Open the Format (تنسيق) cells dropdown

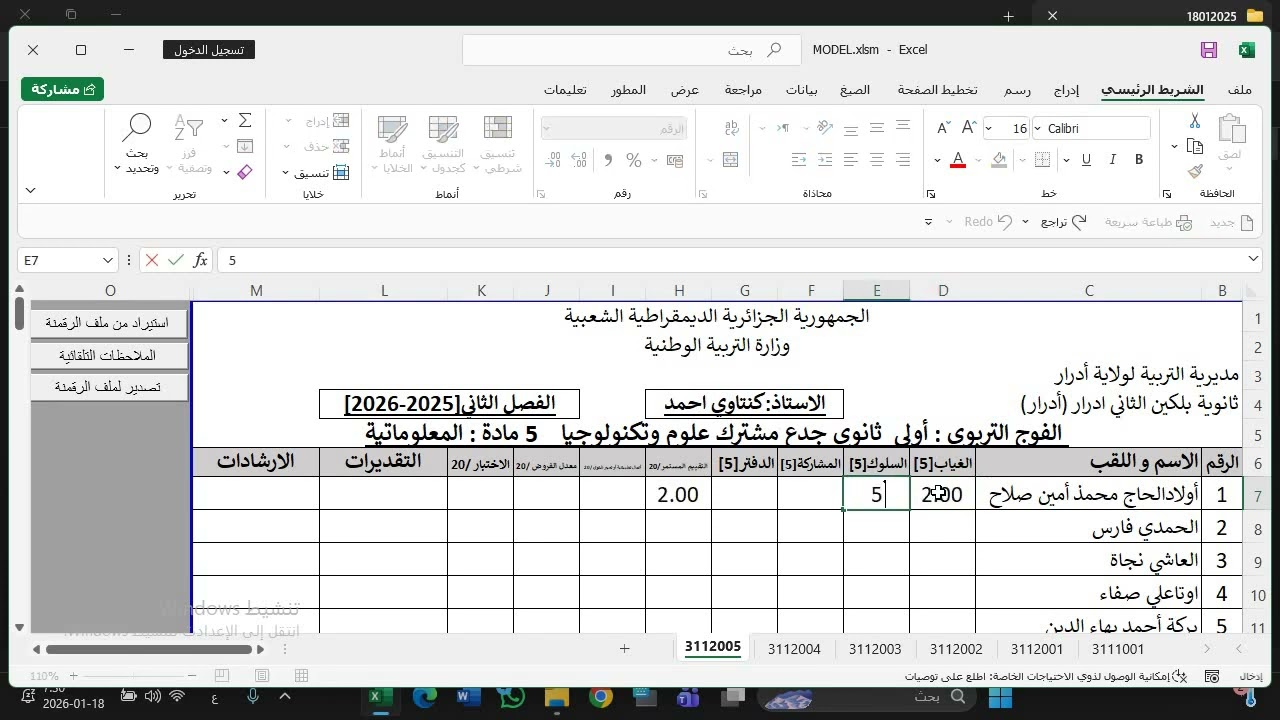click(315, 172)
